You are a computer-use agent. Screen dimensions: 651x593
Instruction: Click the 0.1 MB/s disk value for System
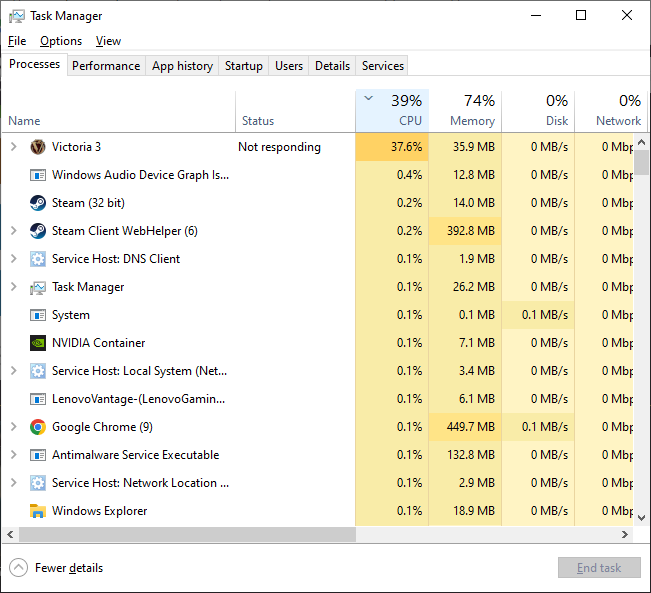coord(545,315)
